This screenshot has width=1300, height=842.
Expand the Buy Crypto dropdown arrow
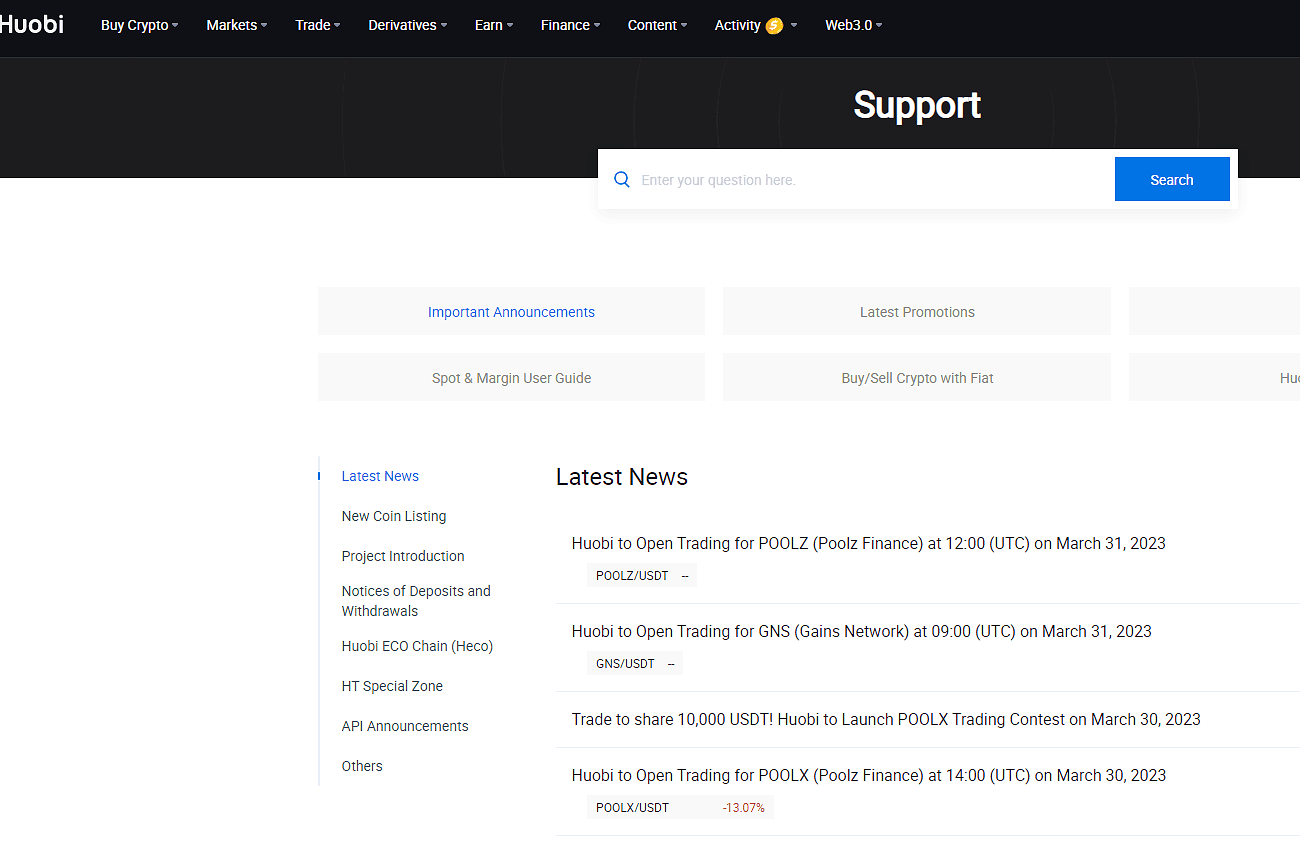[x=175, y=26]
